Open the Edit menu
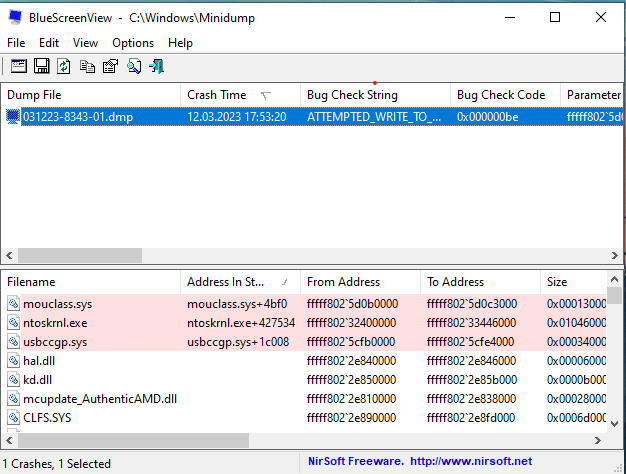Viewport: 626px width, 474px height. [x=49, y=43]
